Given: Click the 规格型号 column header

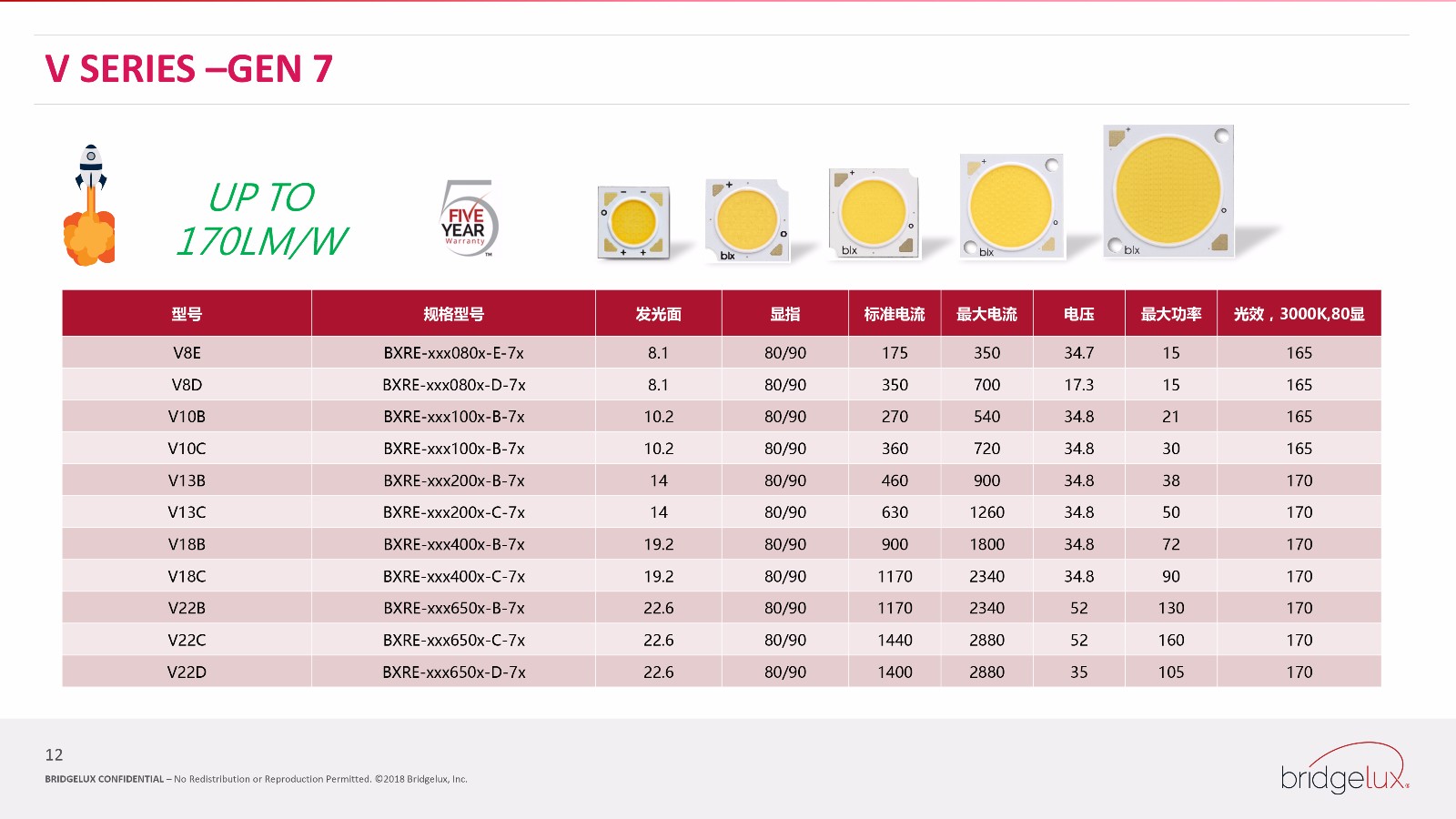Looking at the screenshot, I should pos(453,314).
